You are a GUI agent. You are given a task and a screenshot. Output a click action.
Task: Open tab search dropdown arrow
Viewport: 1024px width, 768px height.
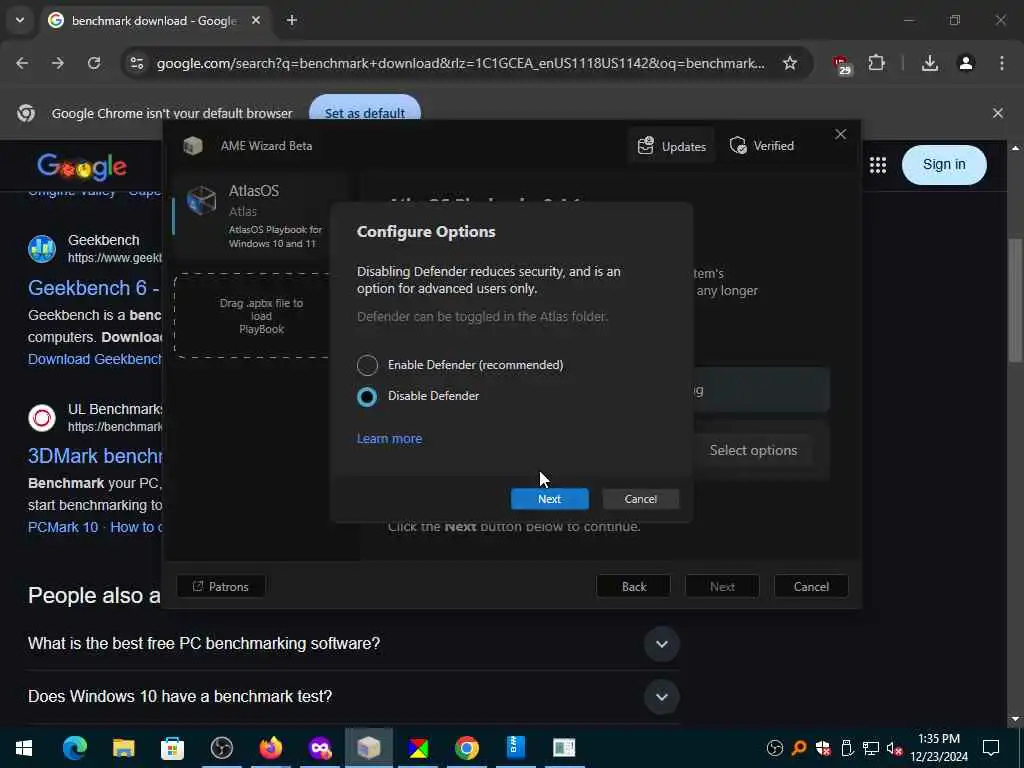coord(20,20)
